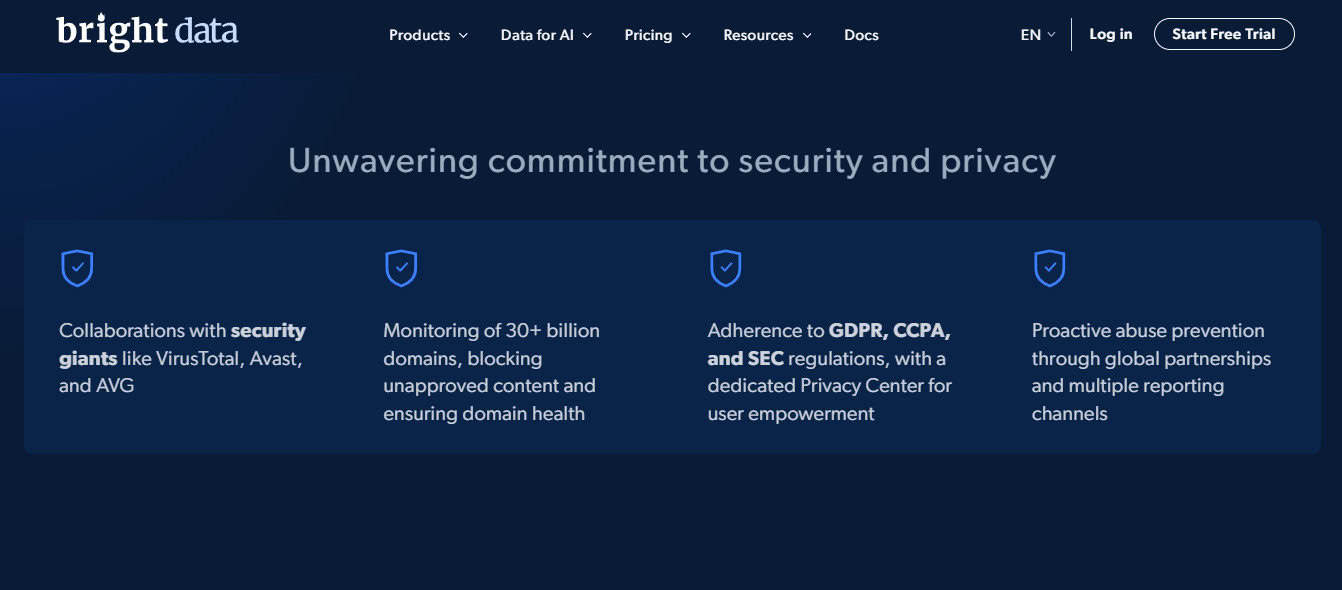
Task: Click the Log in link
Action: pos(1111,34)
